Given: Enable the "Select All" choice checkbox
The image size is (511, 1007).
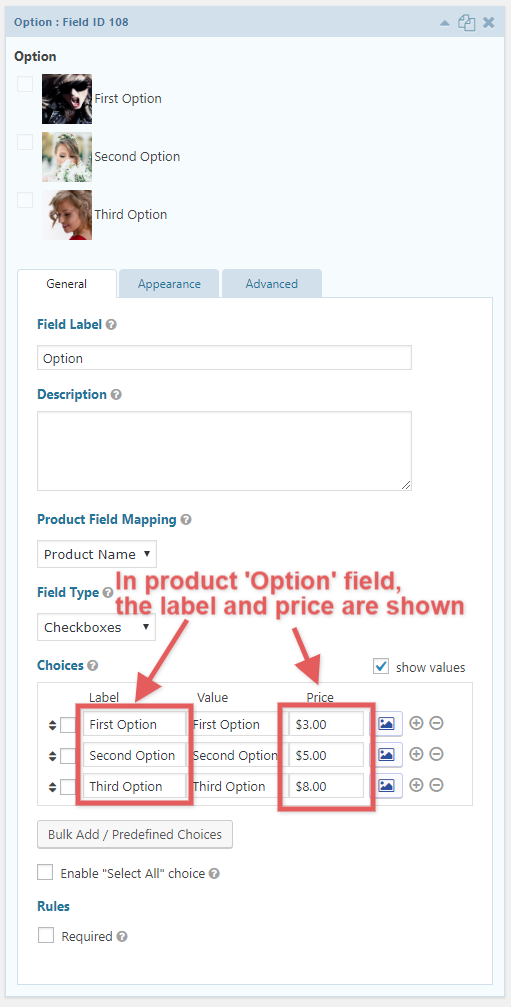Looking at the screenshot, I should click(x=45, y=872).
